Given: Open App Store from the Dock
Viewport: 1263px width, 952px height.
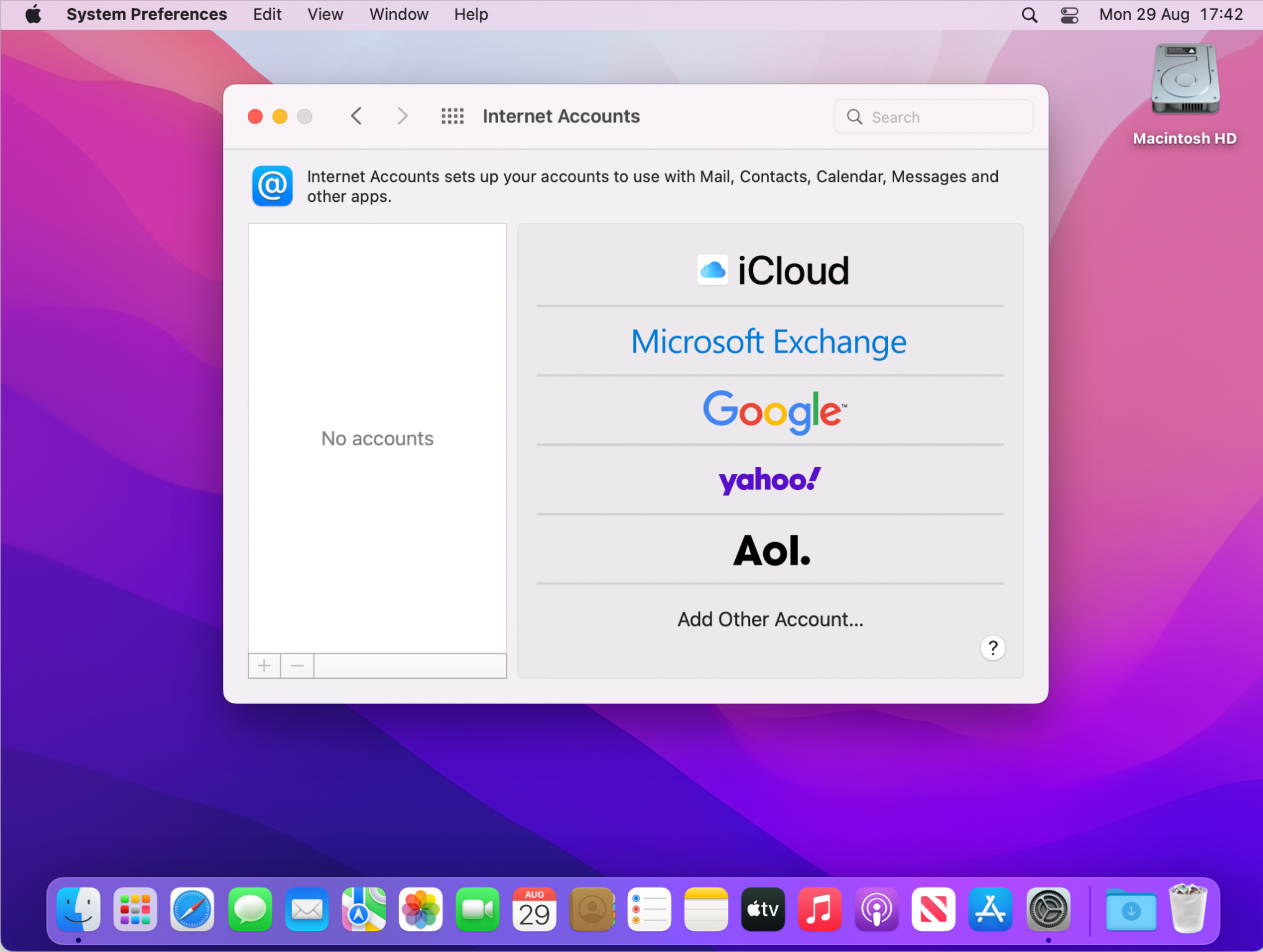Looking at the screenshot, I should pyautogui.click(x=991, y=910).
